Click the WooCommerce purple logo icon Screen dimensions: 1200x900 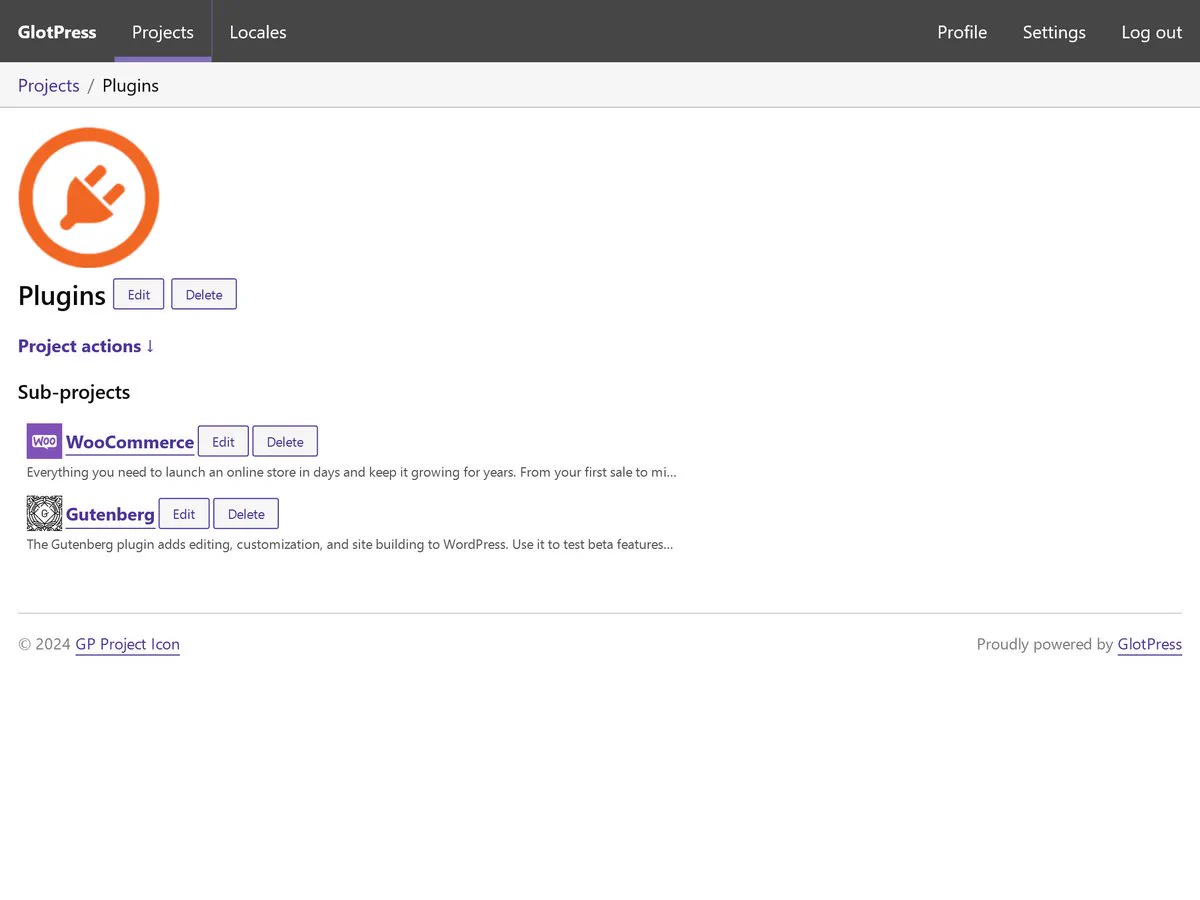click(x=44, y=441)
